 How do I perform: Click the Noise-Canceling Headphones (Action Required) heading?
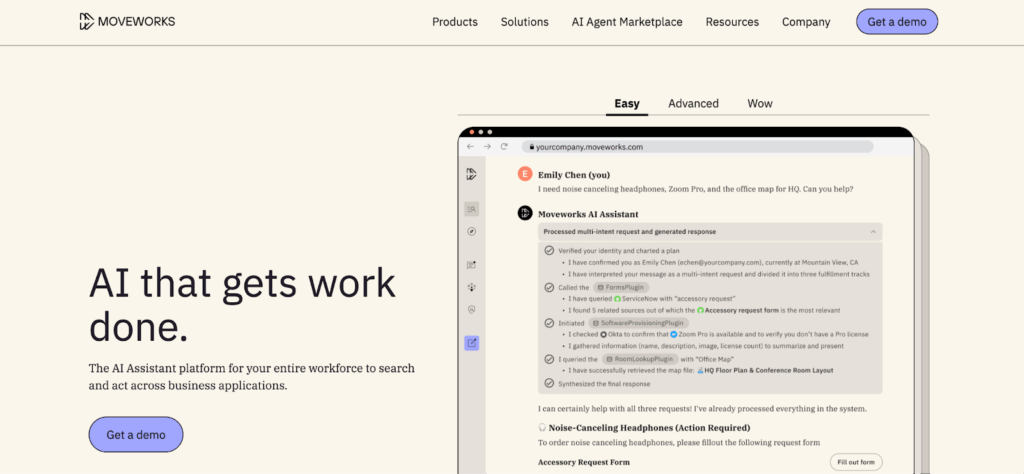(649, 428)
